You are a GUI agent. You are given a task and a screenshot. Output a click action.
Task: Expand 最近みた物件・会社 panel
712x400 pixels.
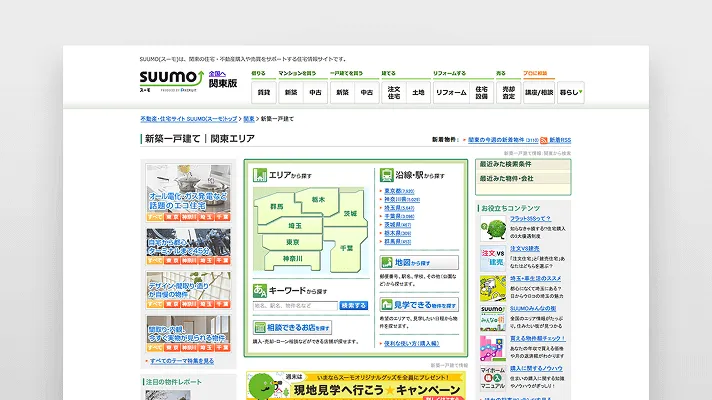point(523,178)
